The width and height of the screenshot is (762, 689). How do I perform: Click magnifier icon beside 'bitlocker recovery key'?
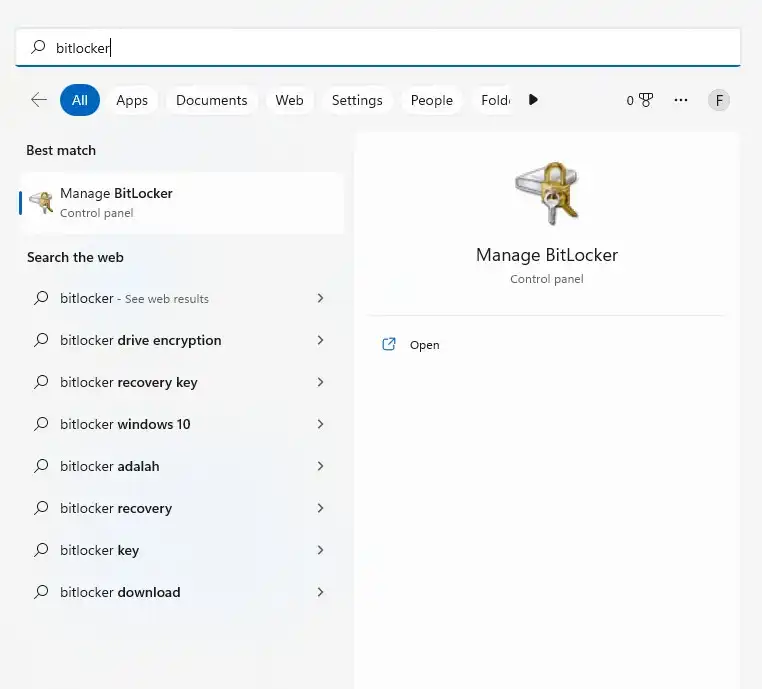coord(41,381)
